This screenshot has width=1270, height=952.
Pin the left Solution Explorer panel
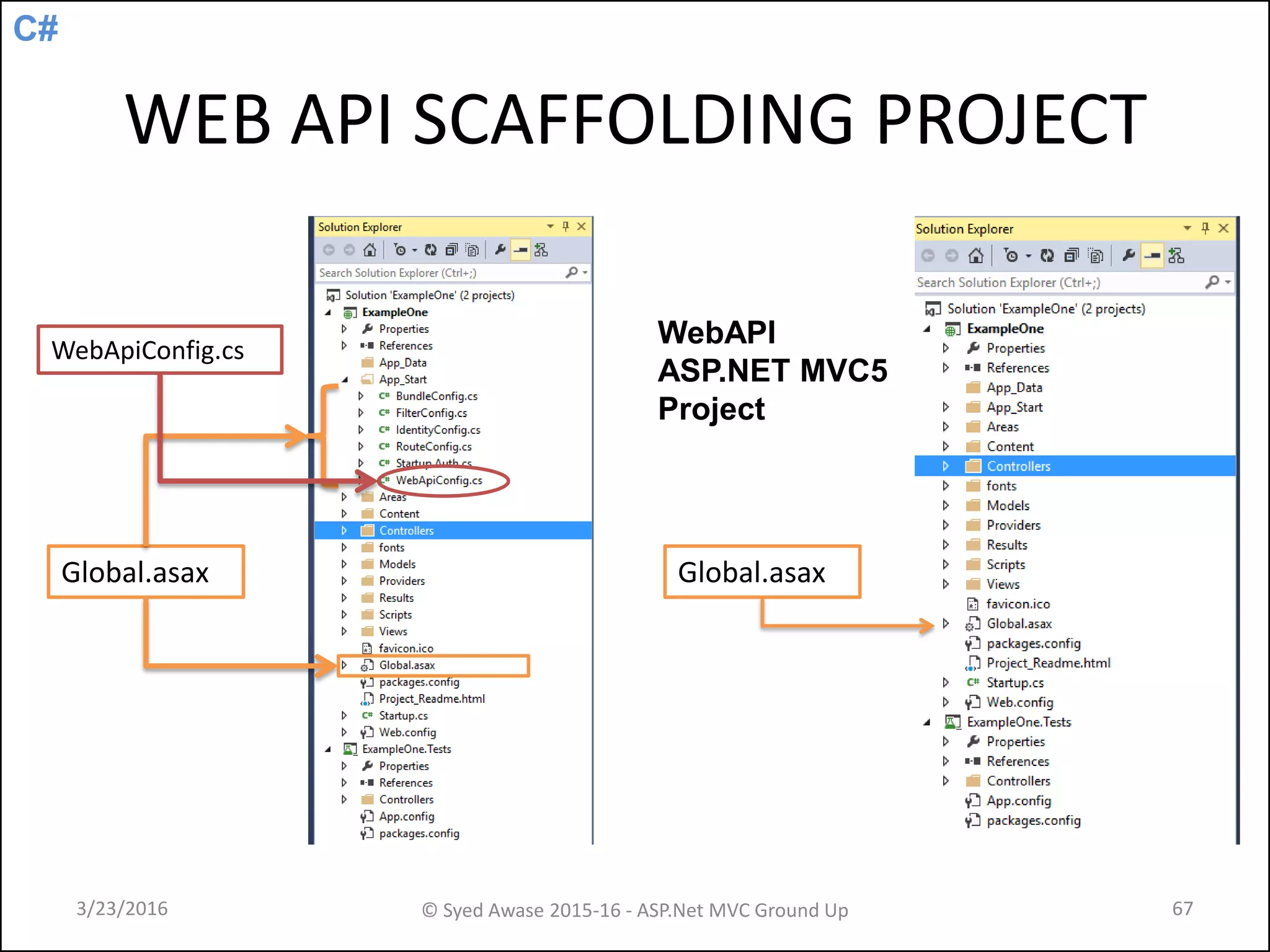pos(566,226)
